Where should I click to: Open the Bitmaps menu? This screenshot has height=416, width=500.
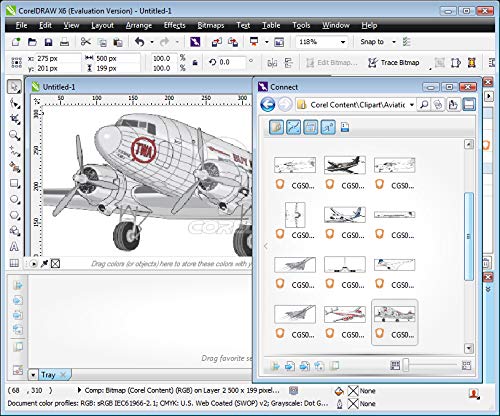click(211, 25)
